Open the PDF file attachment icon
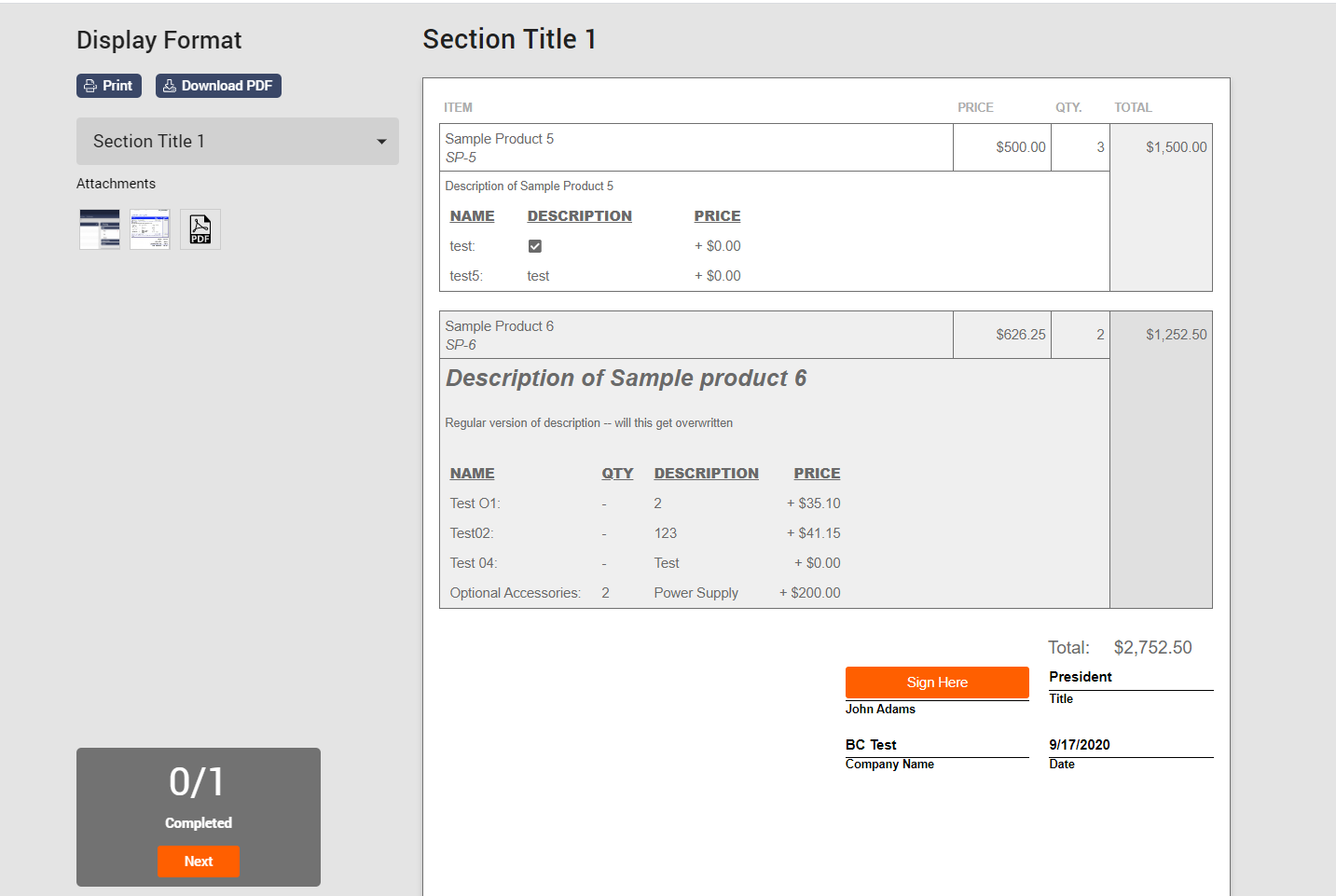This screenshot has width=1336, height=896. [200, 229]
